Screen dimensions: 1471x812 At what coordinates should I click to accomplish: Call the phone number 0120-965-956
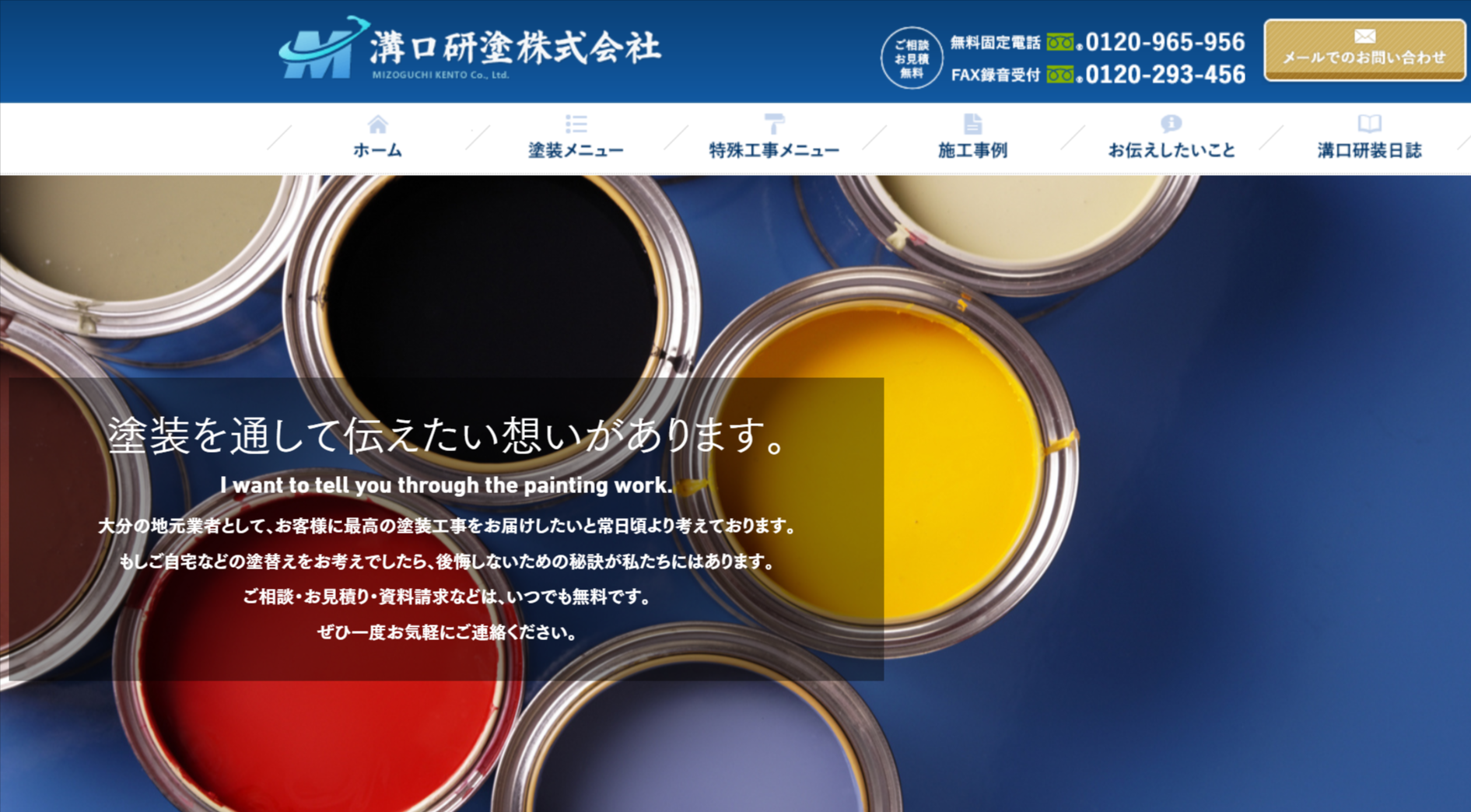click(x=1165, y=42)
